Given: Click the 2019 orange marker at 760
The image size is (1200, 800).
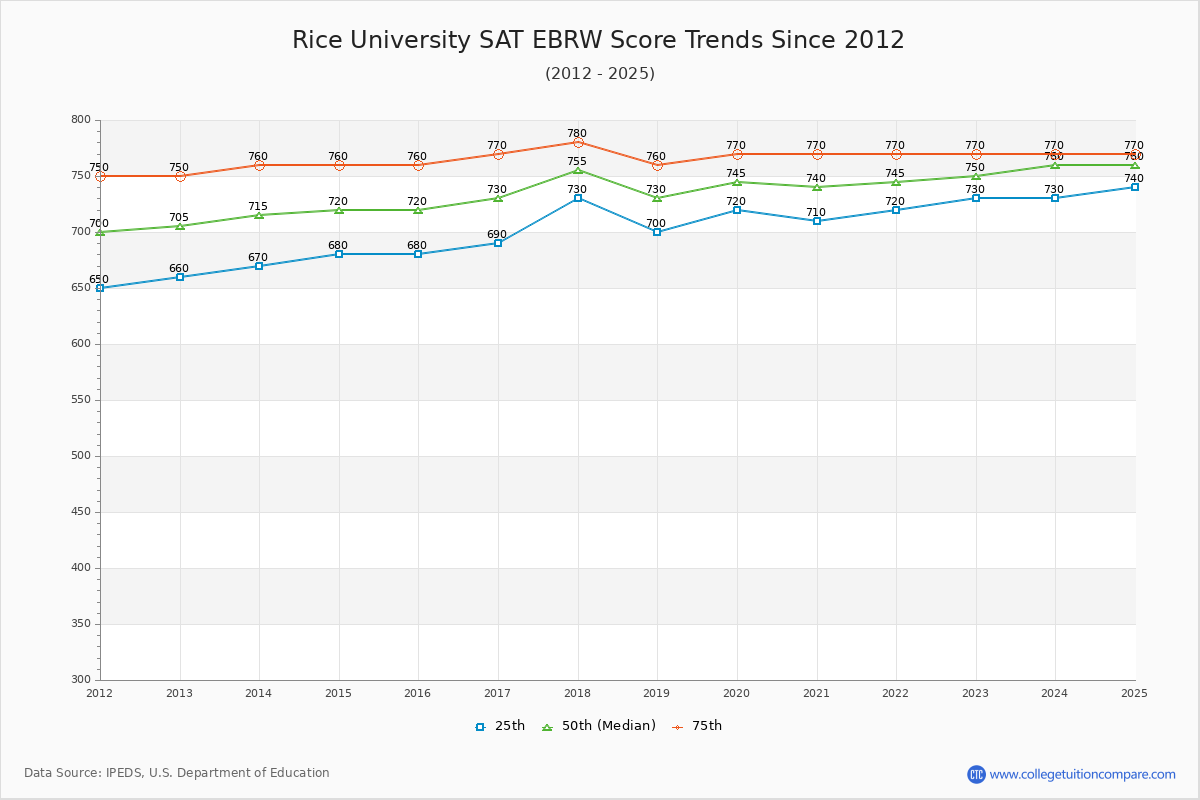Looking at the screenshot, I should click(x=657, y=165).
